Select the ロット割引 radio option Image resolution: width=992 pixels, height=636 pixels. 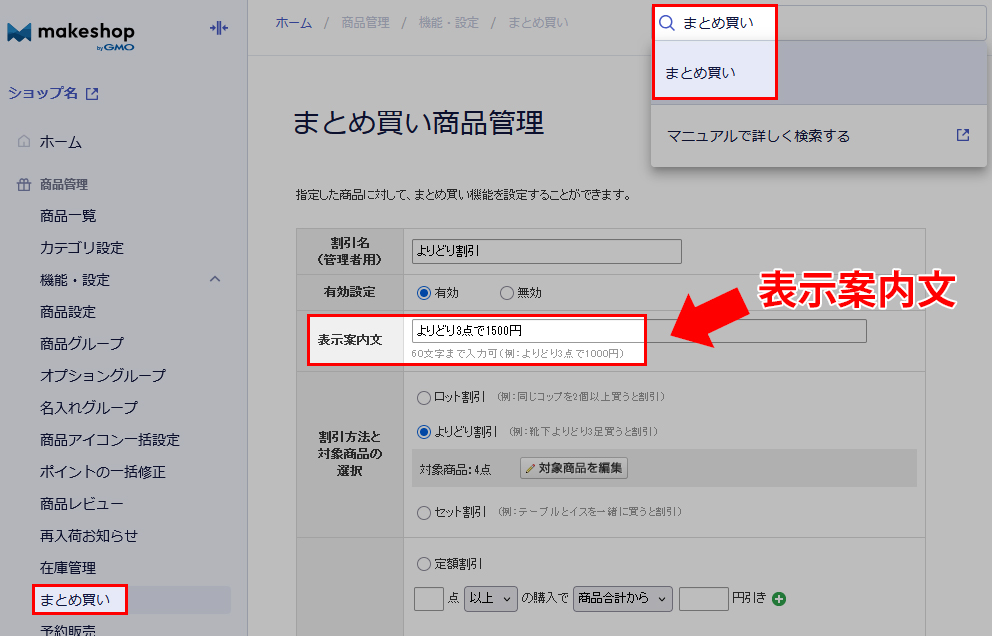tap(423, 397)
